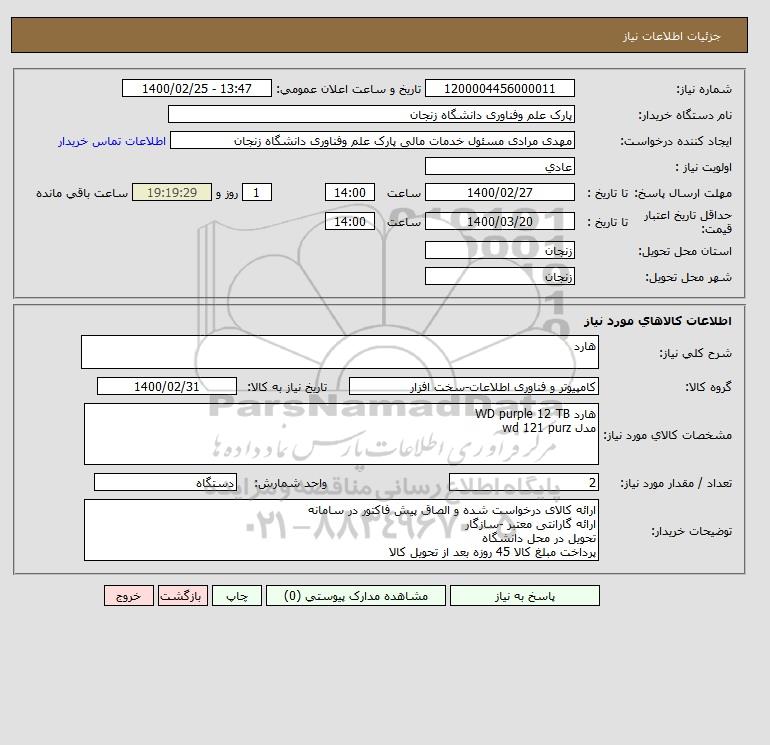
Task: Click the استان محل تحویل label
Action: tap(685, 251)
